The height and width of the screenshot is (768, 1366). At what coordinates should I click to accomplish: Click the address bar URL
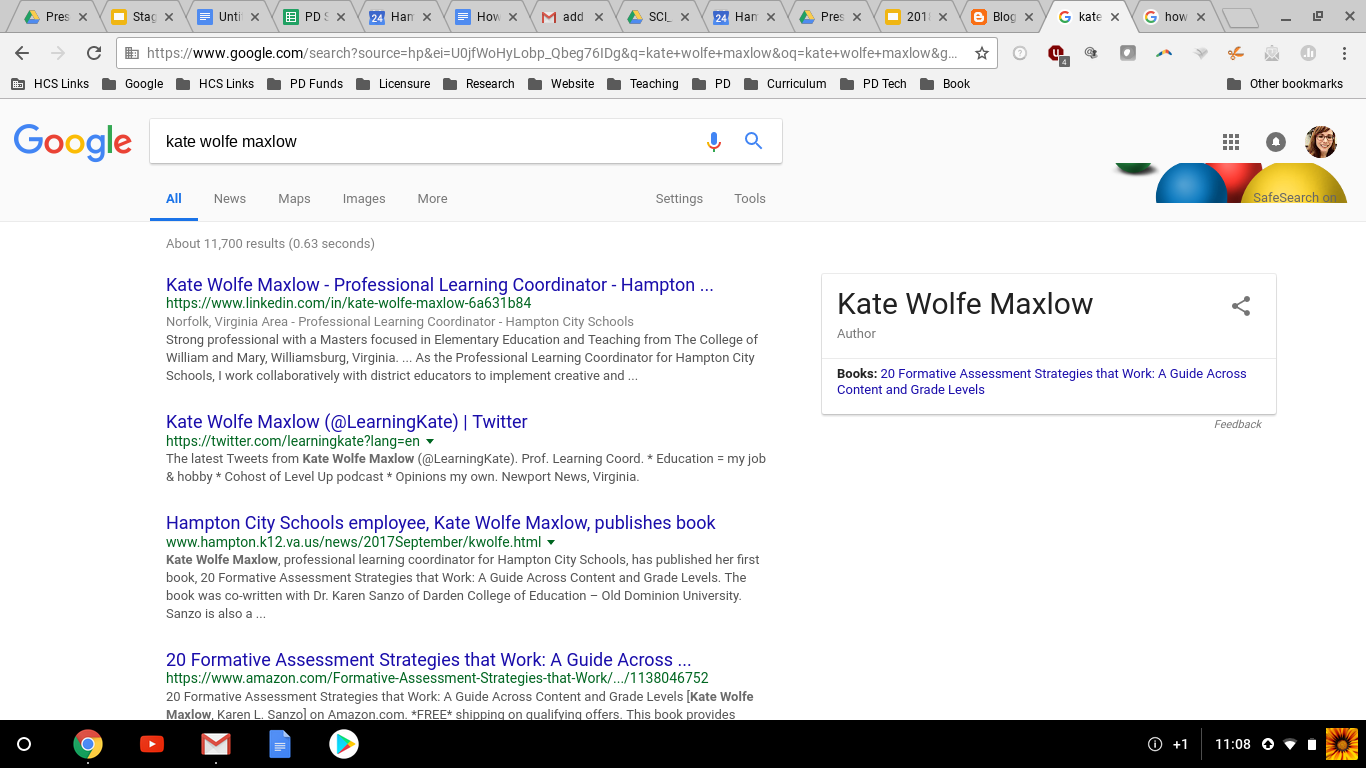pos(551,53)
